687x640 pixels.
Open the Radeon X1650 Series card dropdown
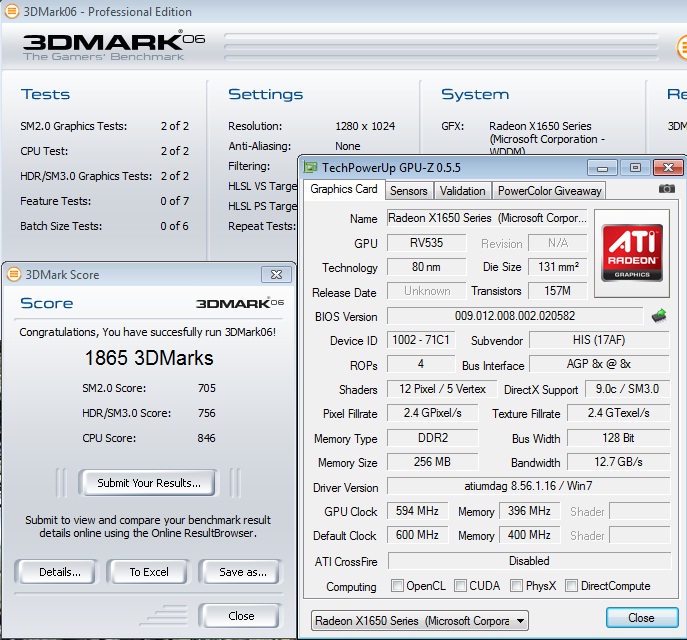click(420, 621)
